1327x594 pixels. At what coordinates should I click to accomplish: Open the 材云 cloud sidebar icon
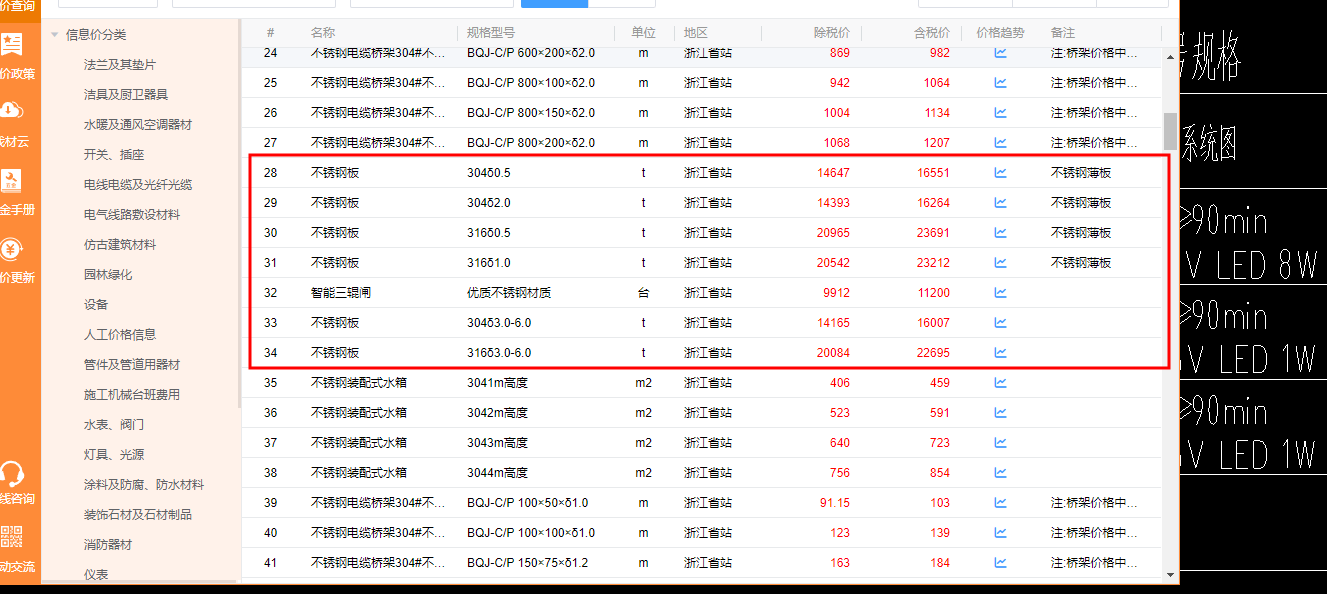[x=12, y=110]
